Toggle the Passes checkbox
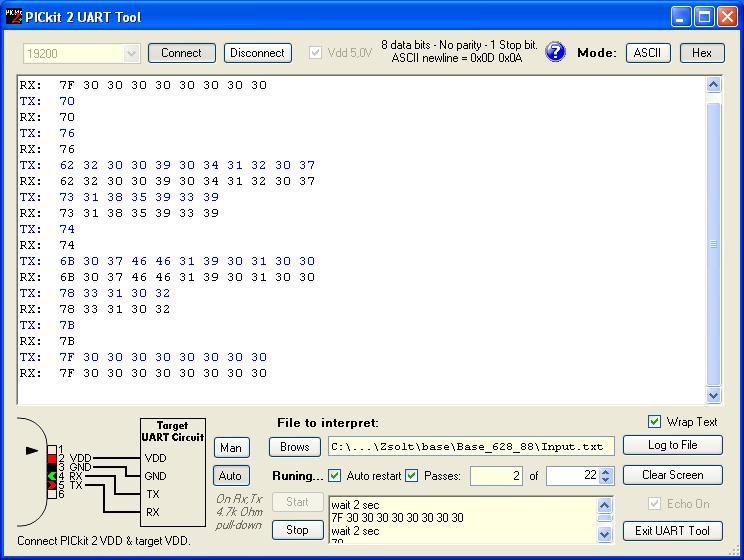 pyautogui.click(x=411, y=476)
